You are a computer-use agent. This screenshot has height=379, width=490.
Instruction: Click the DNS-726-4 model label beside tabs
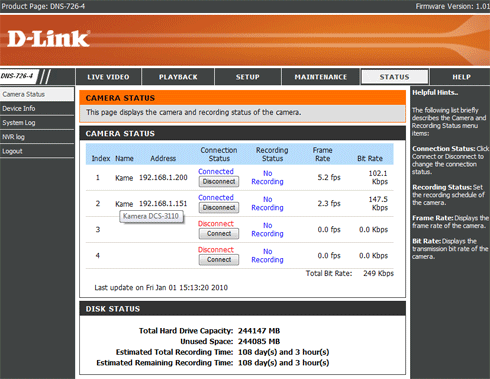click(17, 76)
